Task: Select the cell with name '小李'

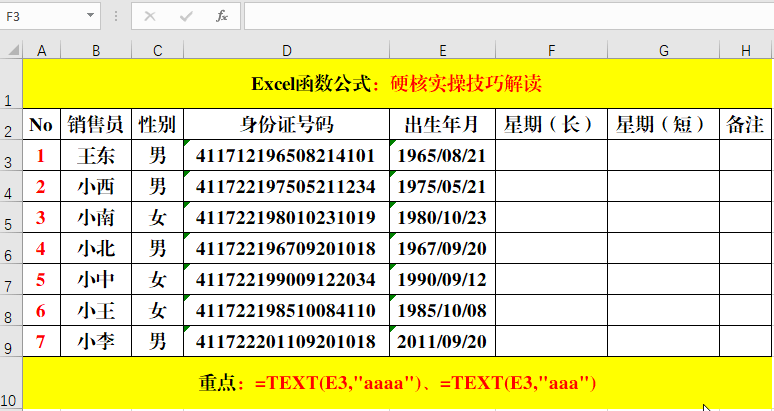Action: click(x=96, y=341)
